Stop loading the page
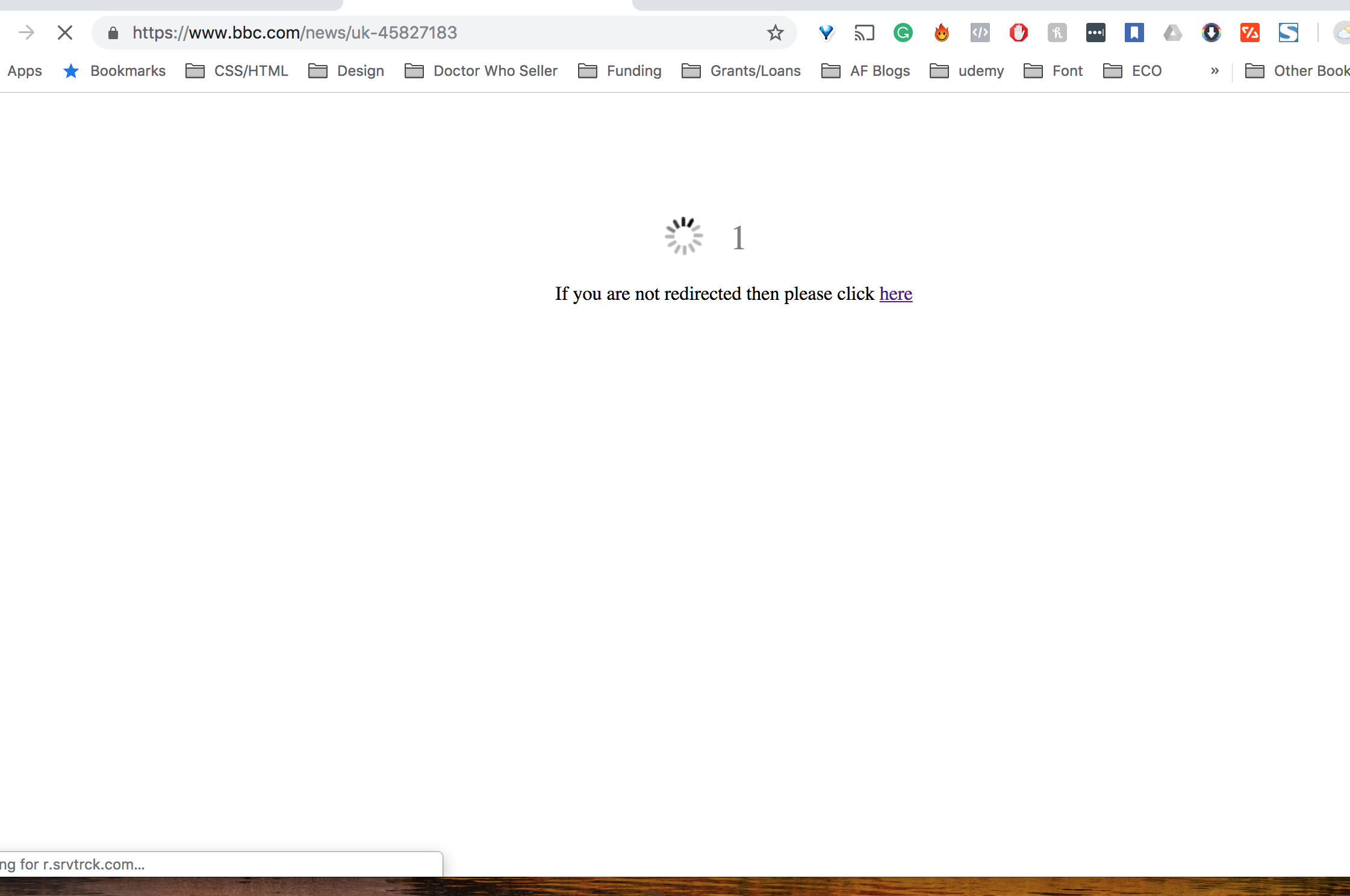Viewport: 1350px width, 896px height. click(65, 33)
